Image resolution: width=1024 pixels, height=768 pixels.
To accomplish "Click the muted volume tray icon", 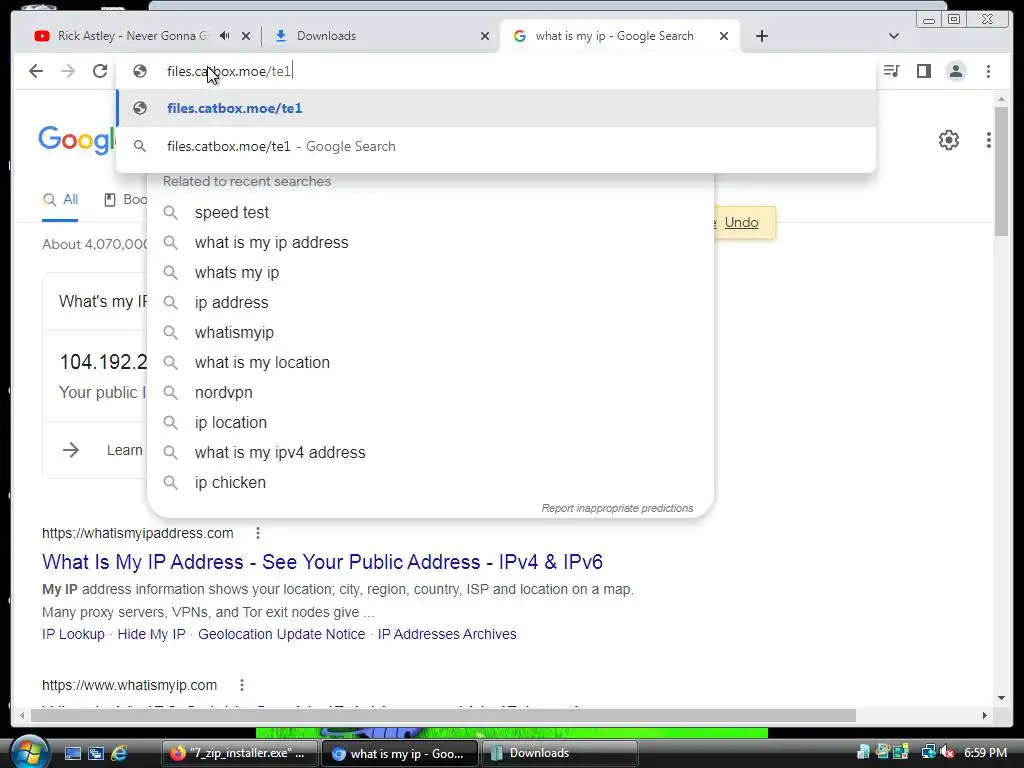I will click(948, 753).
